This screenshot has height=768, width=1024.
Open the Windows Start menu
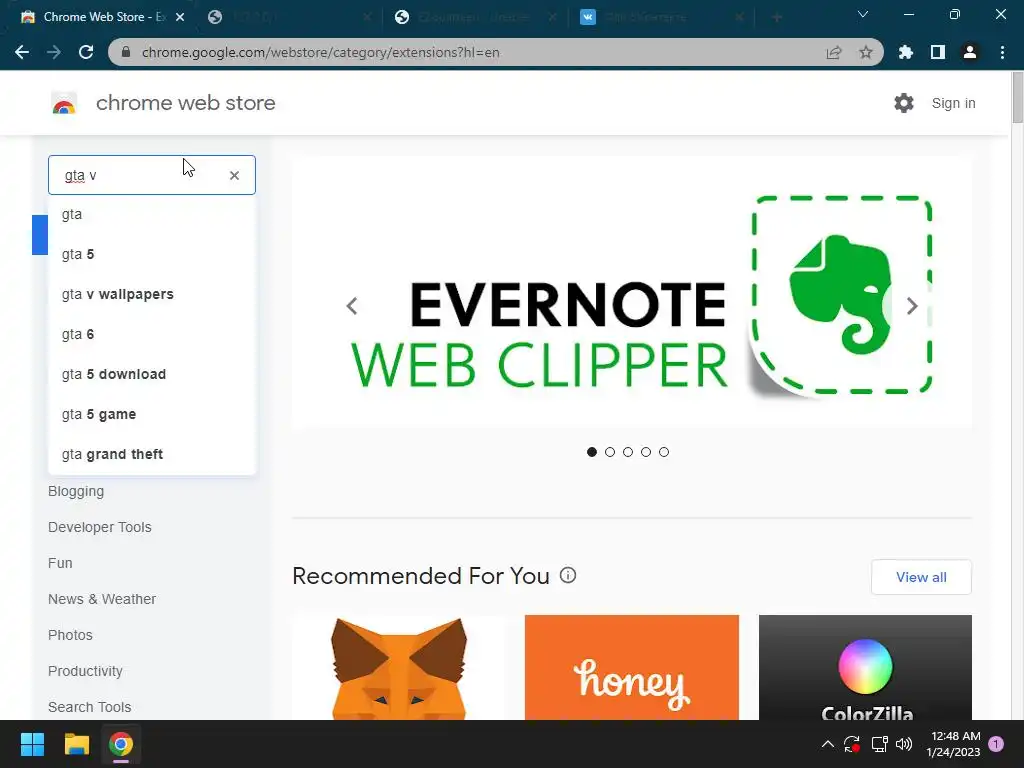pos(32,744)
